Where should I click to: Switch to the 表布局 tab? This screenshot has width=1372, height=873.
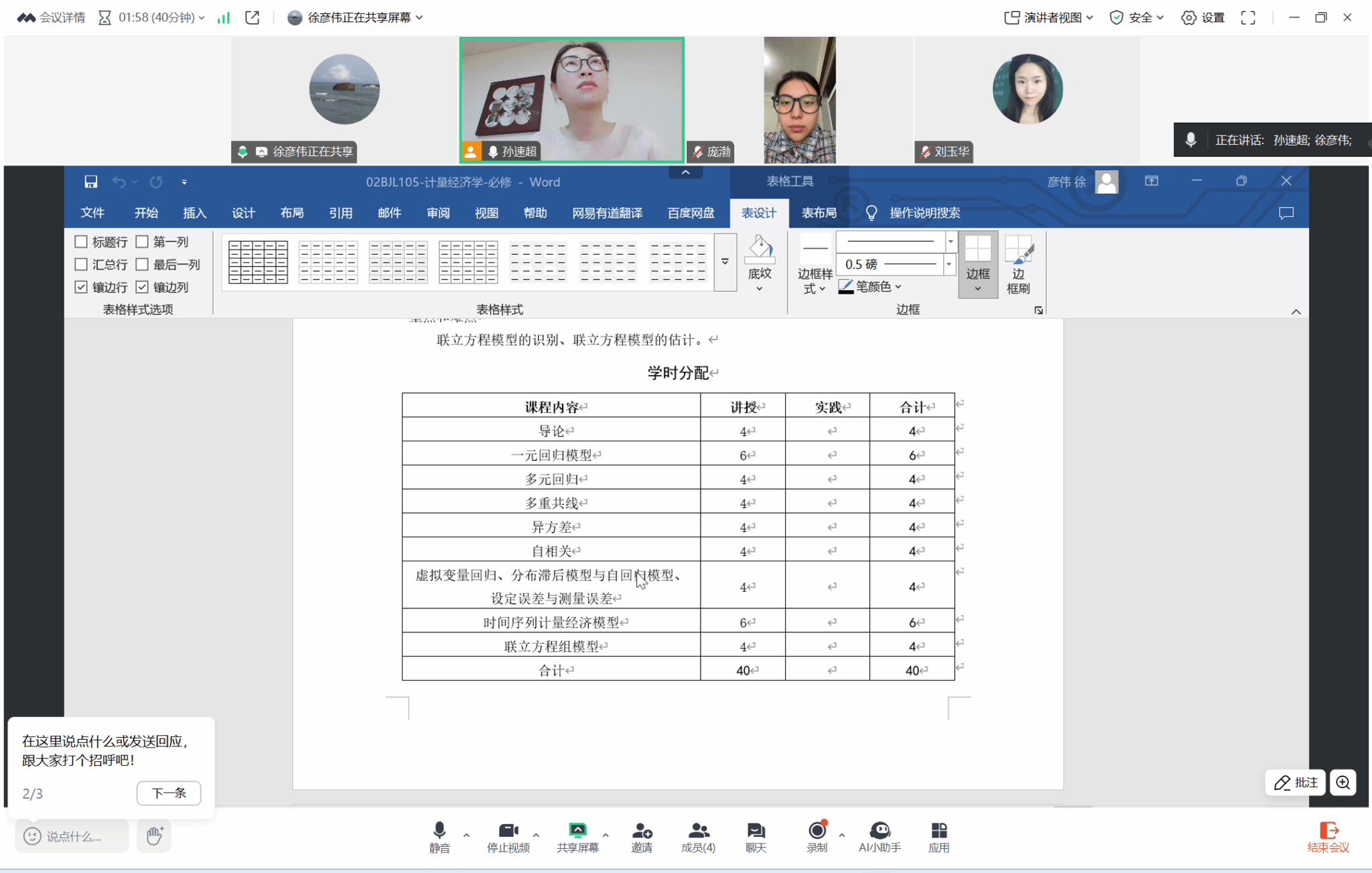tap(819, 213)
